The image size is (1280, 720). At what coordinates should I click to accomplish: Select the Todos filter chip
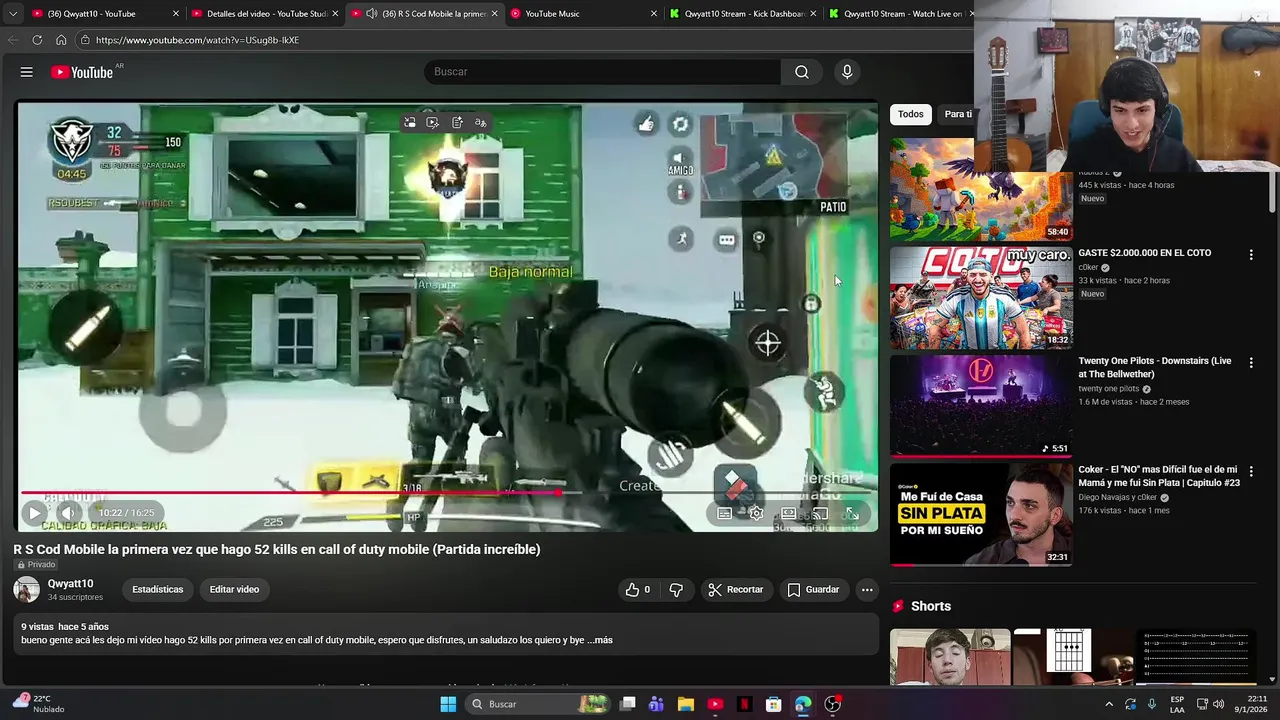pos(910,114)
